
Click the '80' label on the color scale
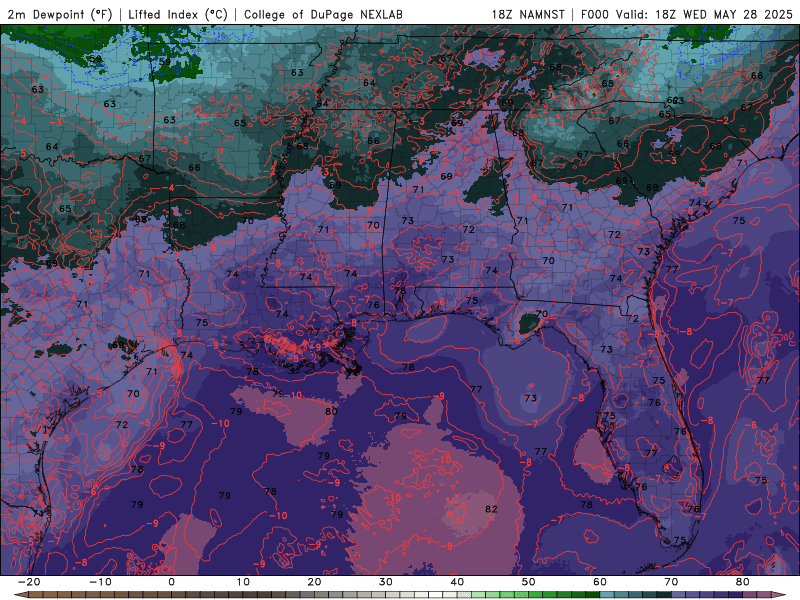tap(743, 582)
